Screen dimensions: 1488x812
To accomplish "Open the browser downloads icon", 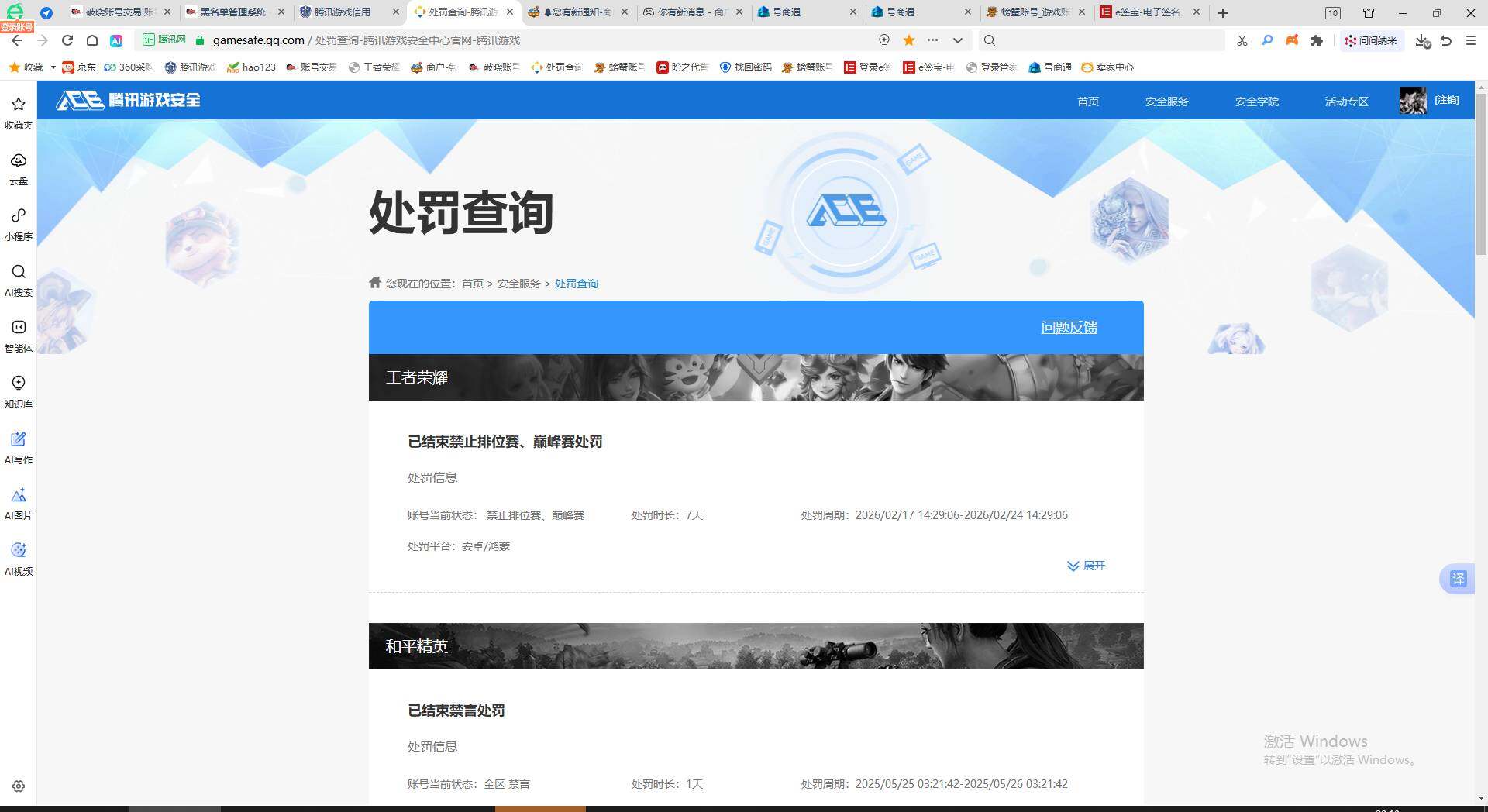I will pyautogui.click(x=1421, y=40).
